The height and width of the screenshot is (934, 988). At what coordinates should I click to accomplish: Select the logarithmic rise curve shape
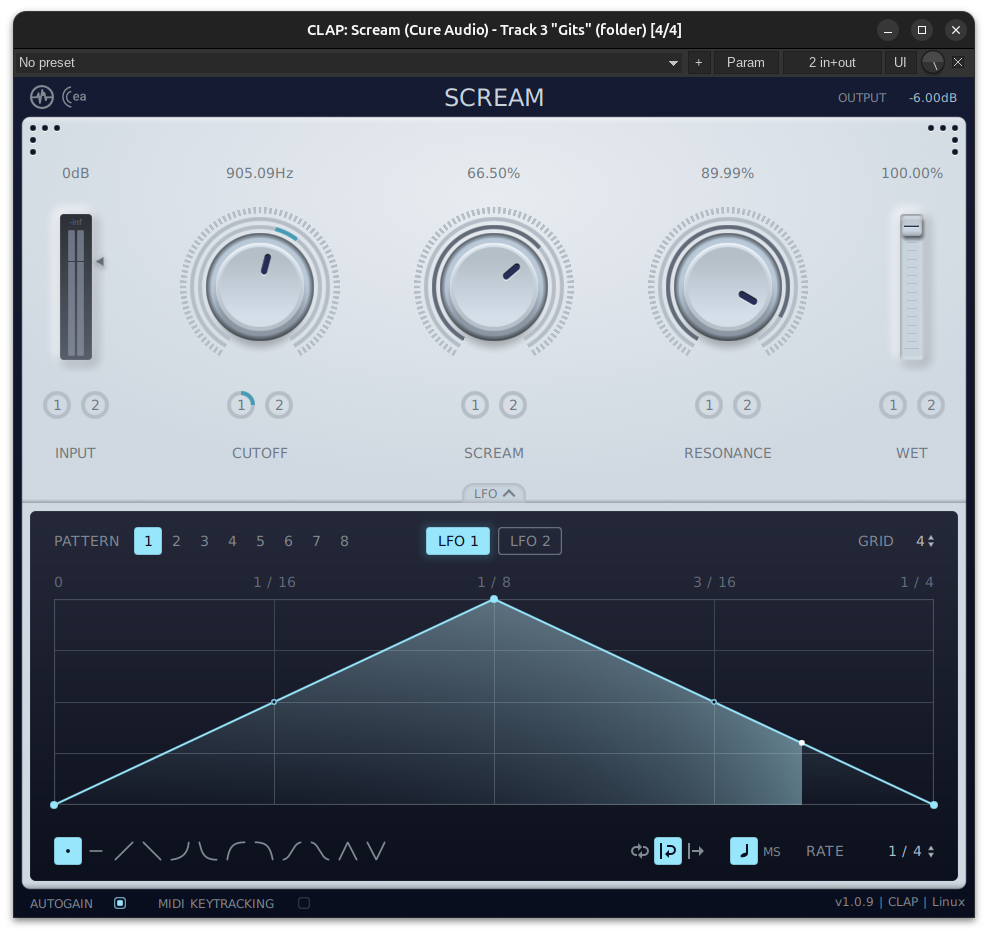pos(236,851)
